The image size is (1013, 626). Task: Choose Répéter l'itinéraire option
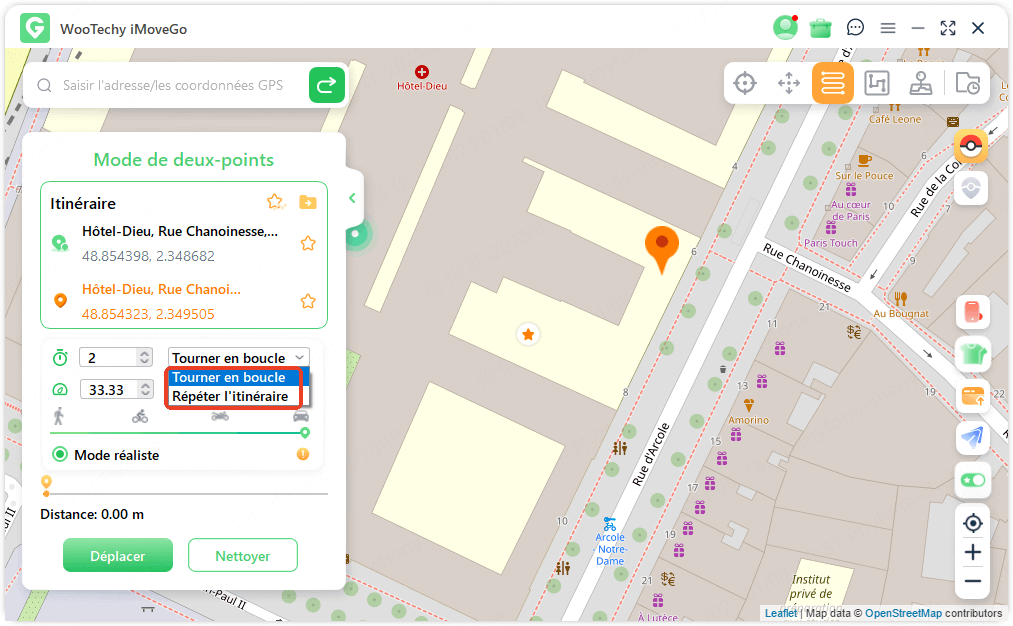click(230, 396)
